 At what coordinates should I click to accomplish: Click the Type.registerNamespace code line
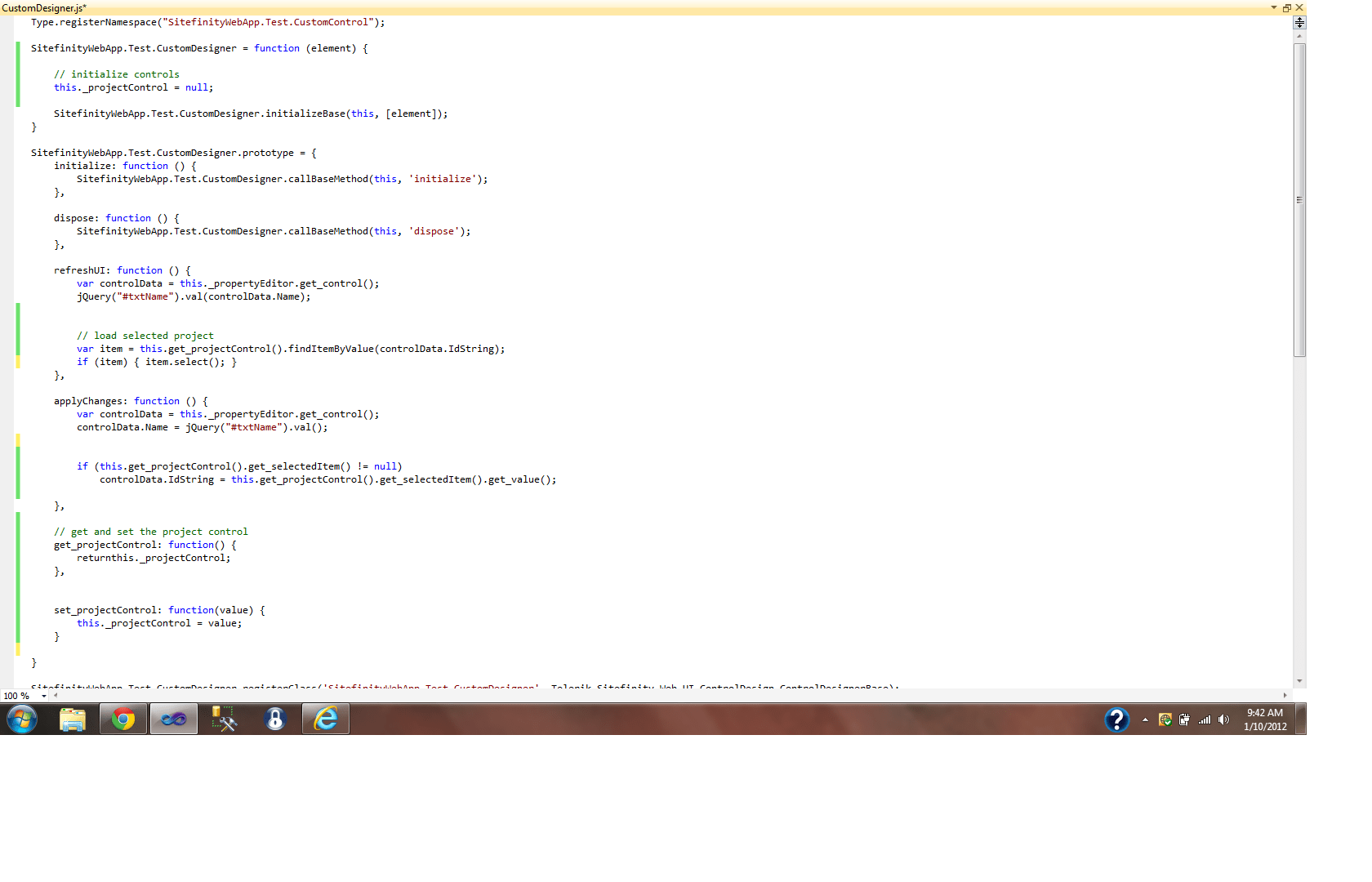207,22
